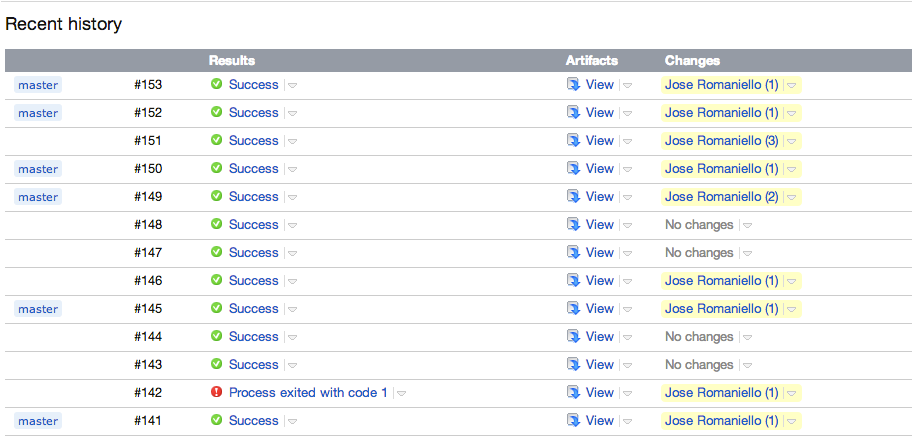Screen dimensions: 912x437
Task: Click the master branch label for build #141
Action: (x=38, y=421)
